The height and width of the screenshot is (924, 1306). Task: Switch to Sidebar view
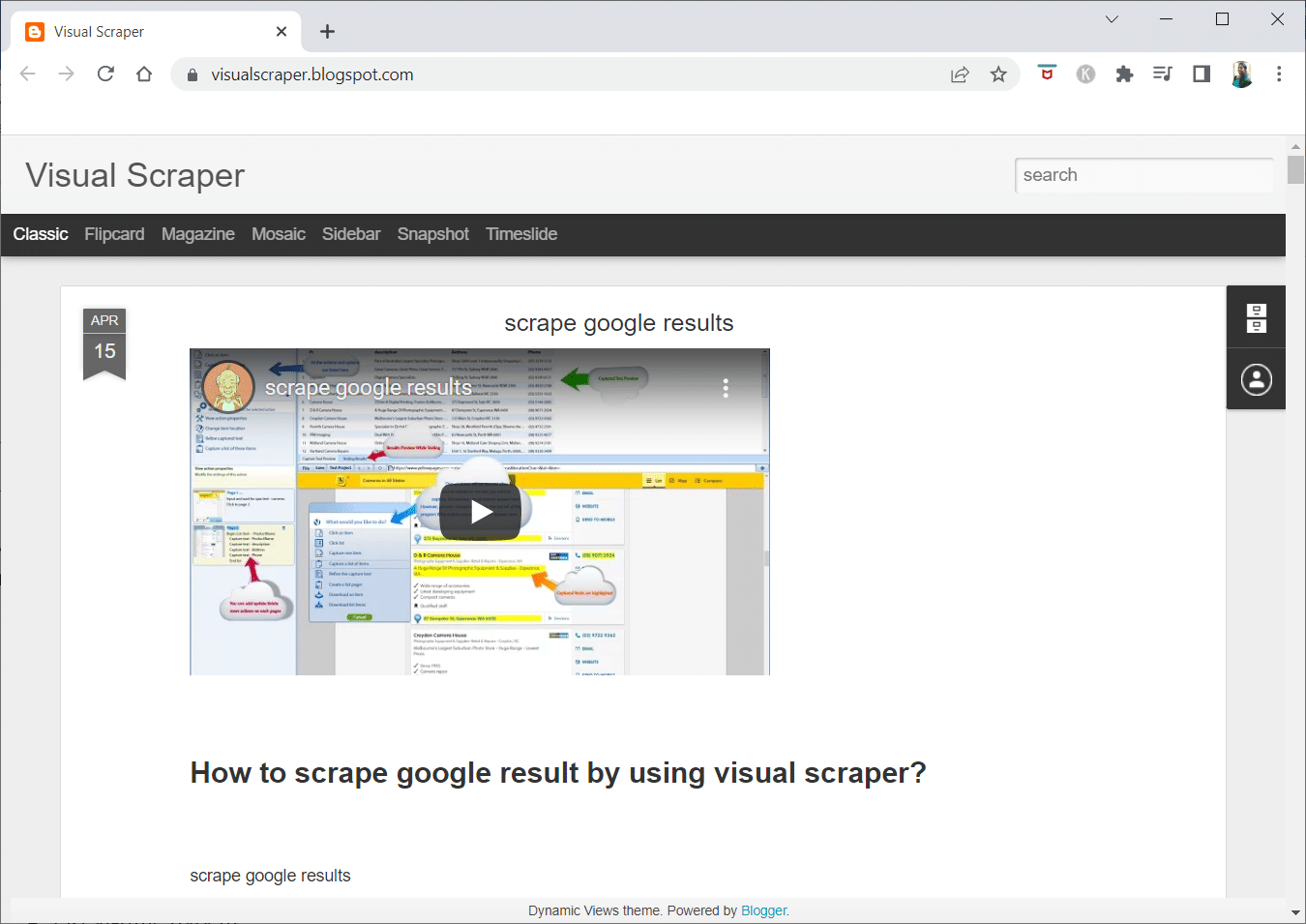[351, 234]
